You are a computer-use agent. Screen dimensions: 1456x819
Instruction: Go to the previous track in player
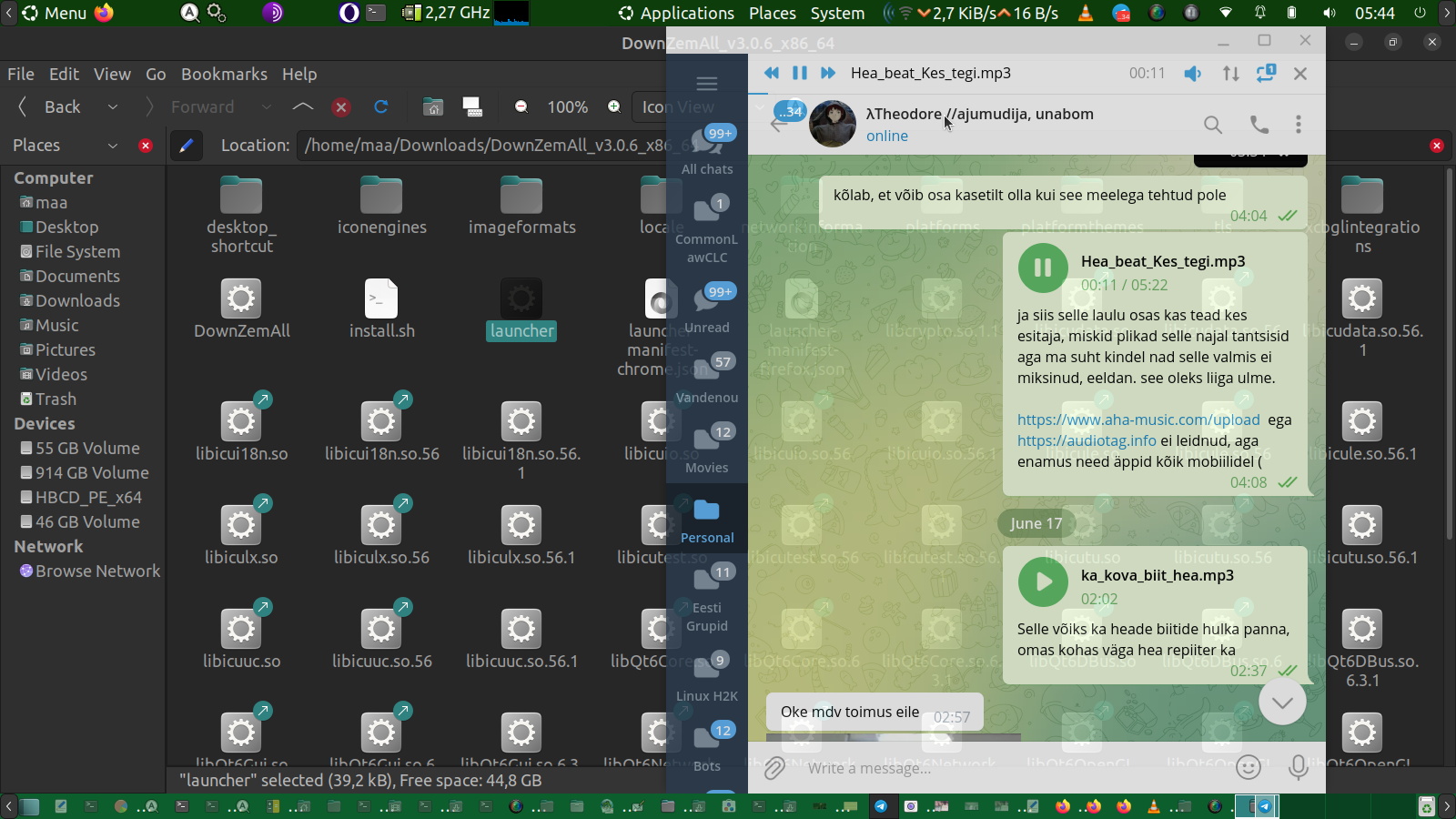771,73
